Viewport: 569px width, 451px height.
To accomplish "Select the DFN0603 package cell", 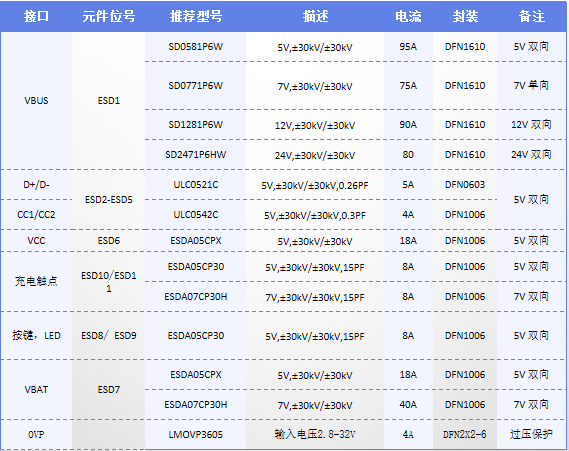I will point(465,185).
